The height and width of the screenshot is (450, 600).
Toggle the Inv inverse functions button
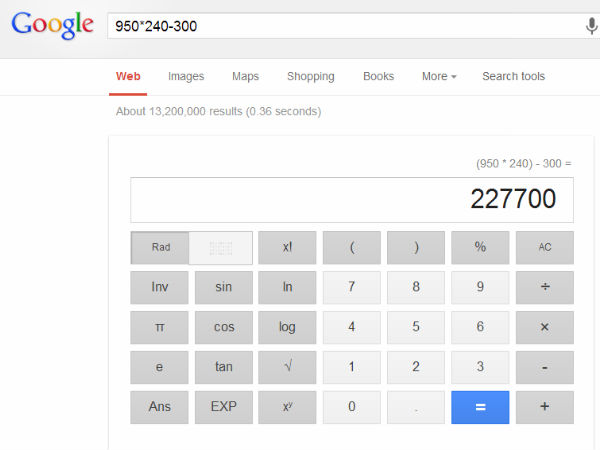coord(160,287)
